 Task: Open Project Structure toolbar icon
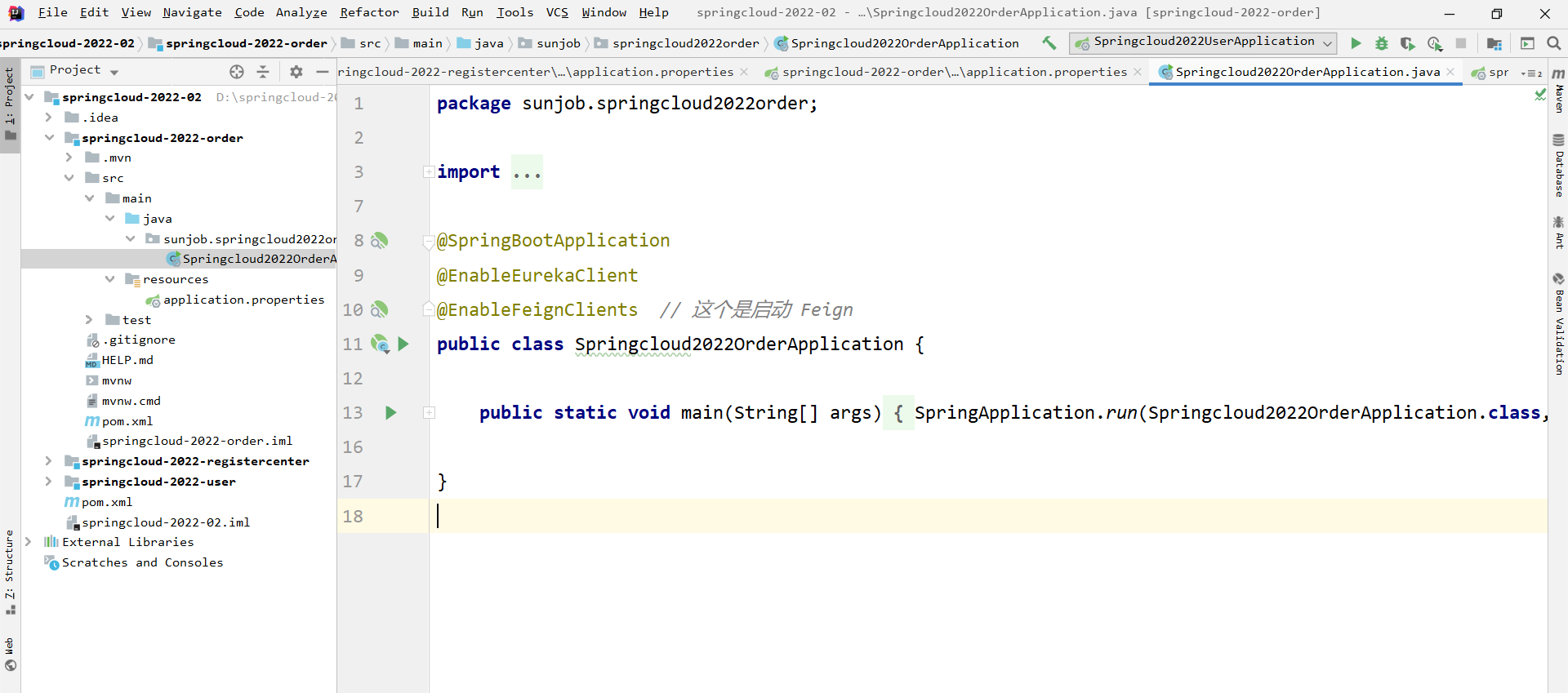1494,43
